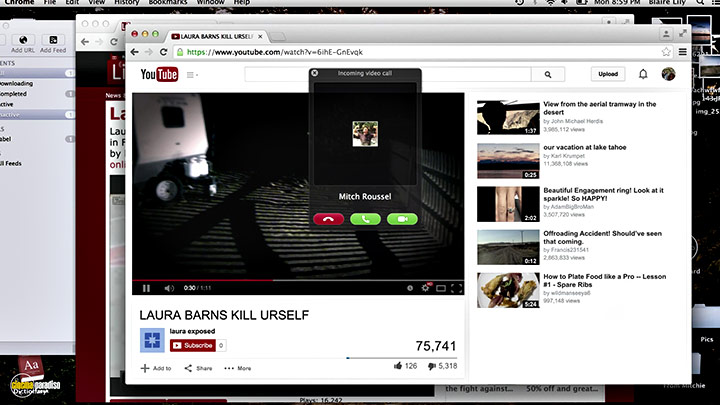Click Add Feed in left window
The width and height of the screenshot is (720, 405).
[x=53, y=45]
